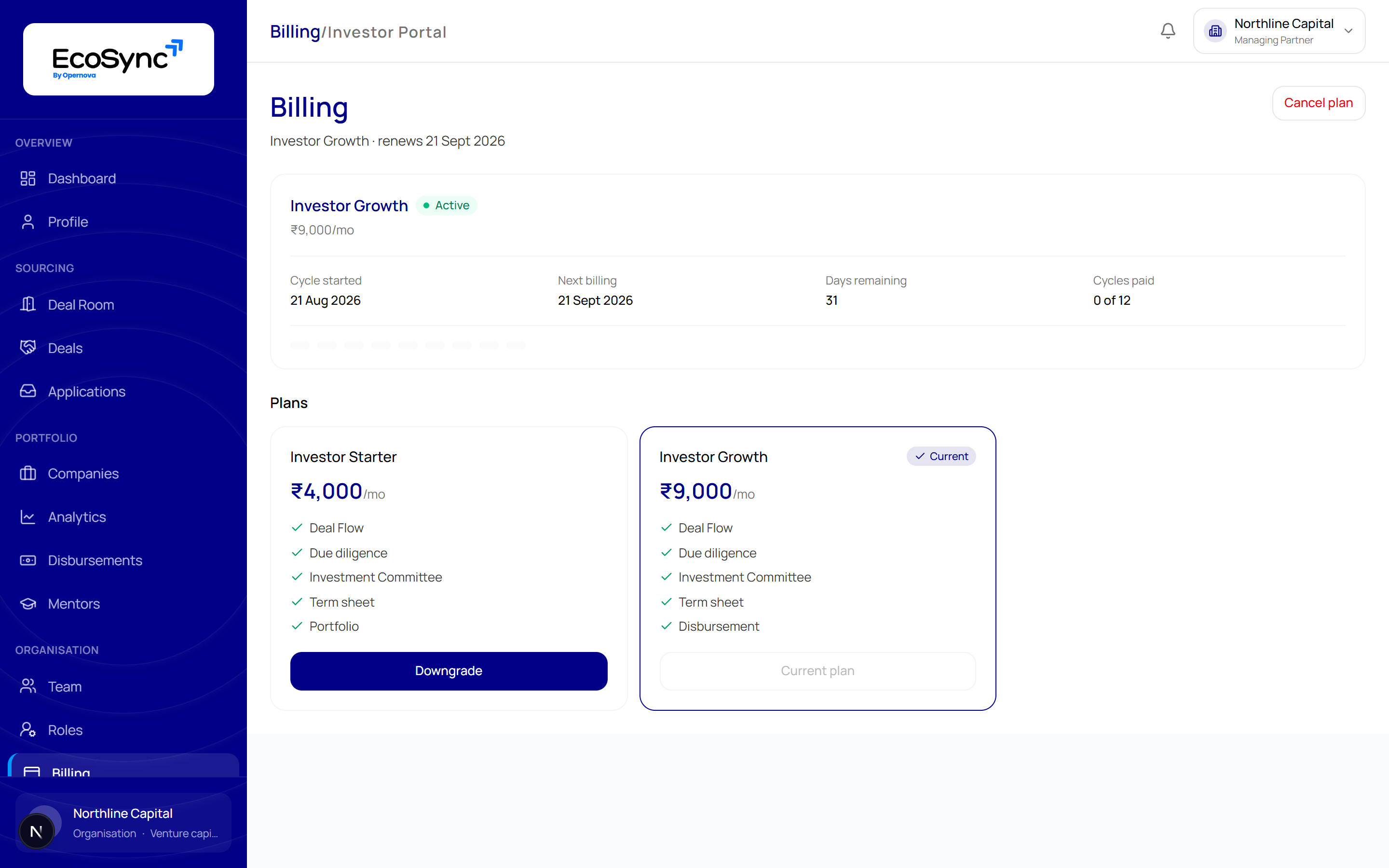Viewport: 1389px width, 868px height.
Task: Click first segment of cycle progress bar
Action: pos(300,345)
